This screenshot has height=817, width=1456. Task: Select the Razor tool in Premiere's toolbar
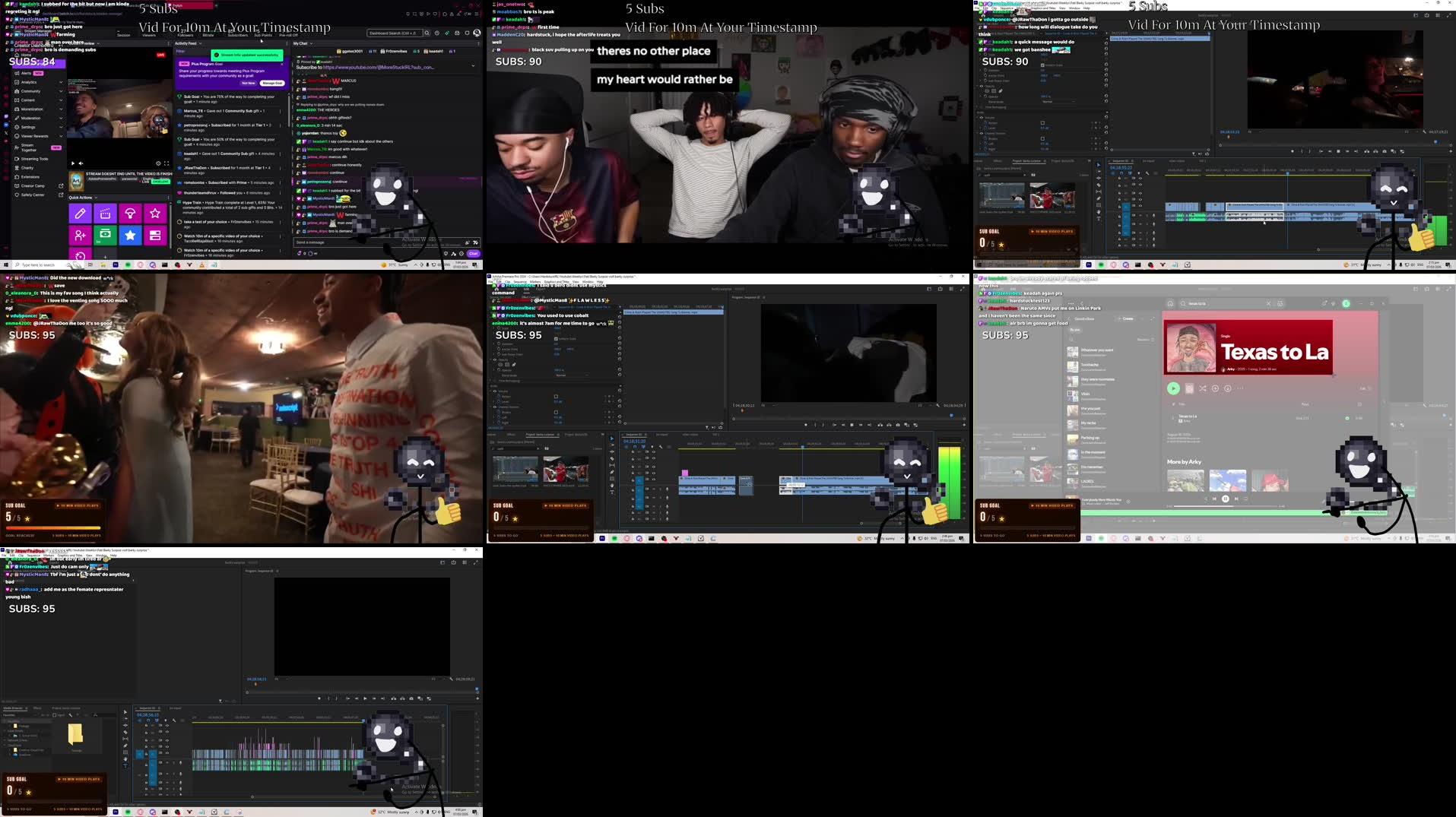click(611, 458)
